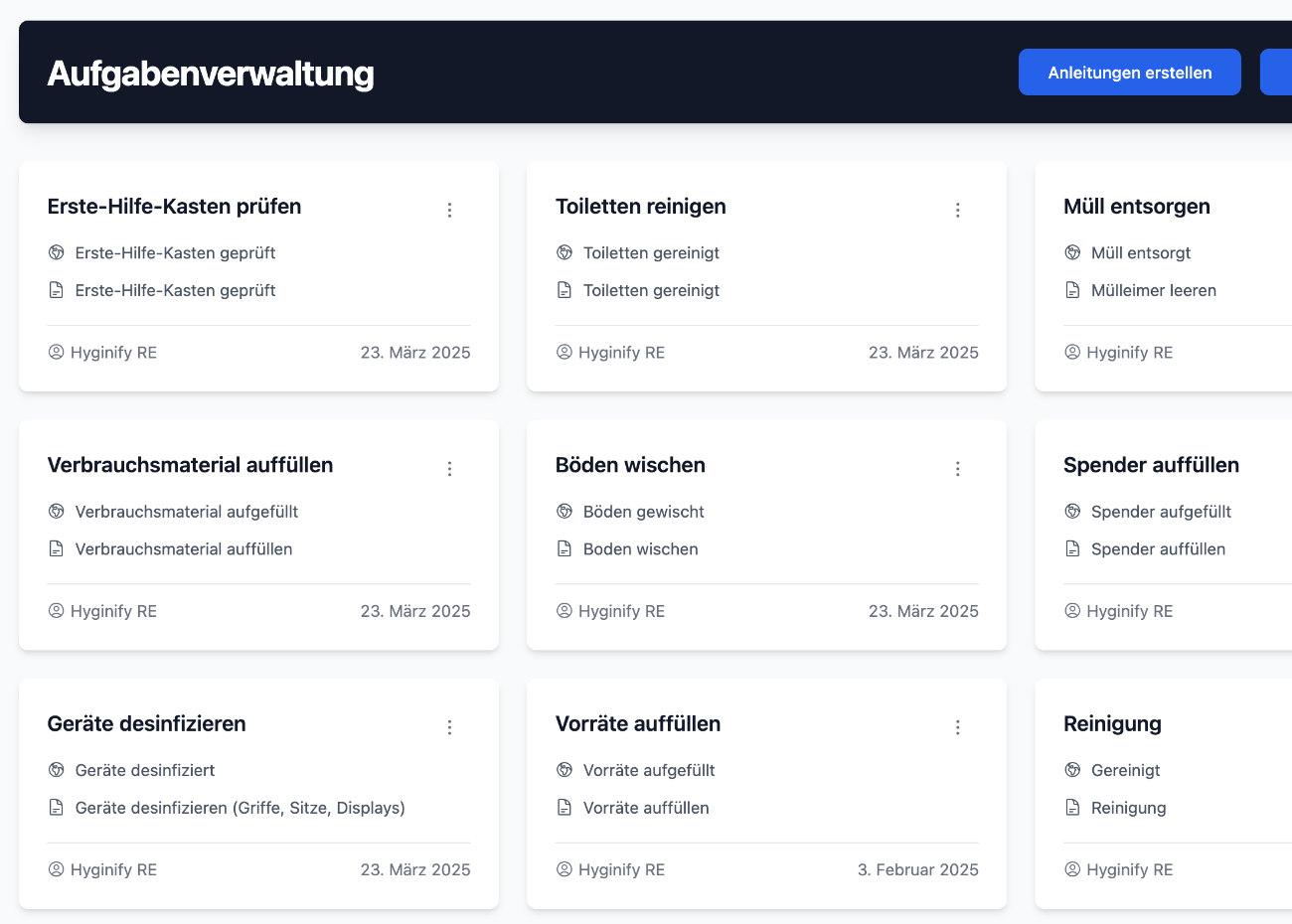
Task: Click user icon in Reinigung card
Action: (x=1072, y=869)
